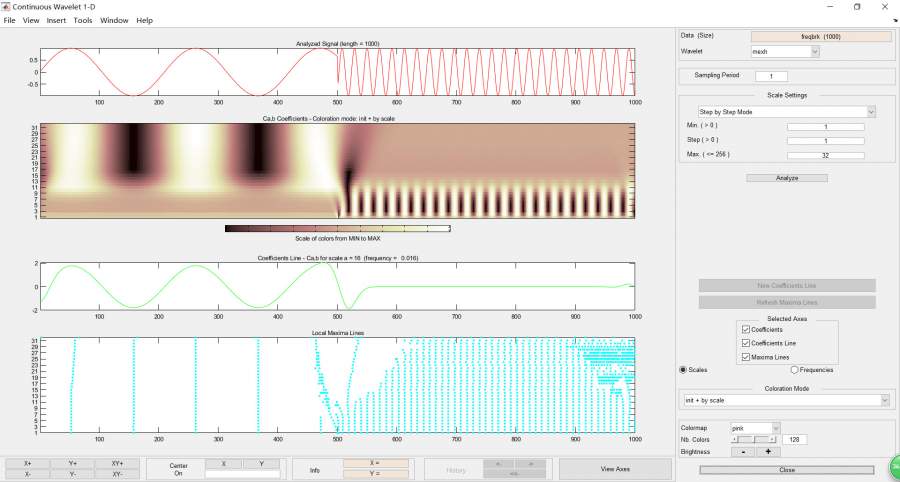The width and height of the screenshot is (900, 482).
Task: Decrease brightness with the minus button
Action: [743, 451]
